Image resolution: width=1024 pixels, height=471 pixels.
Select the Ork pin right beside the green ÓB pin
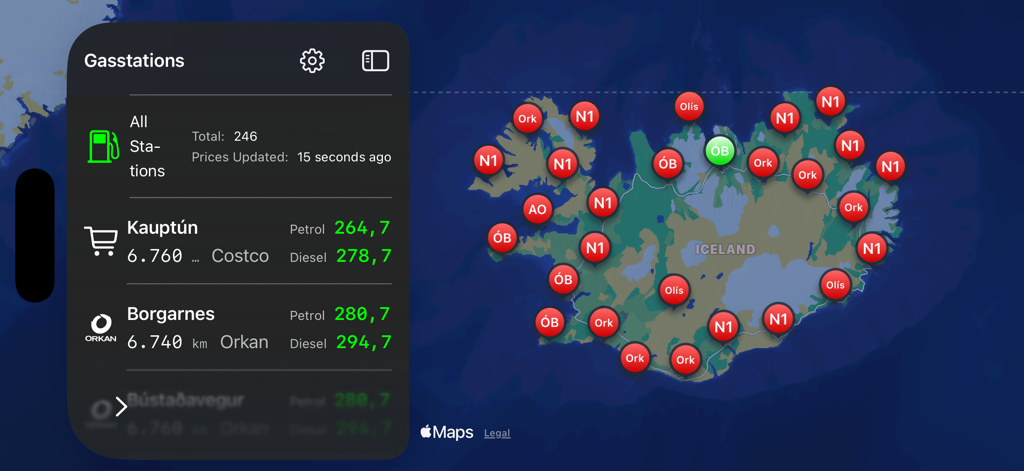point(763,163)
